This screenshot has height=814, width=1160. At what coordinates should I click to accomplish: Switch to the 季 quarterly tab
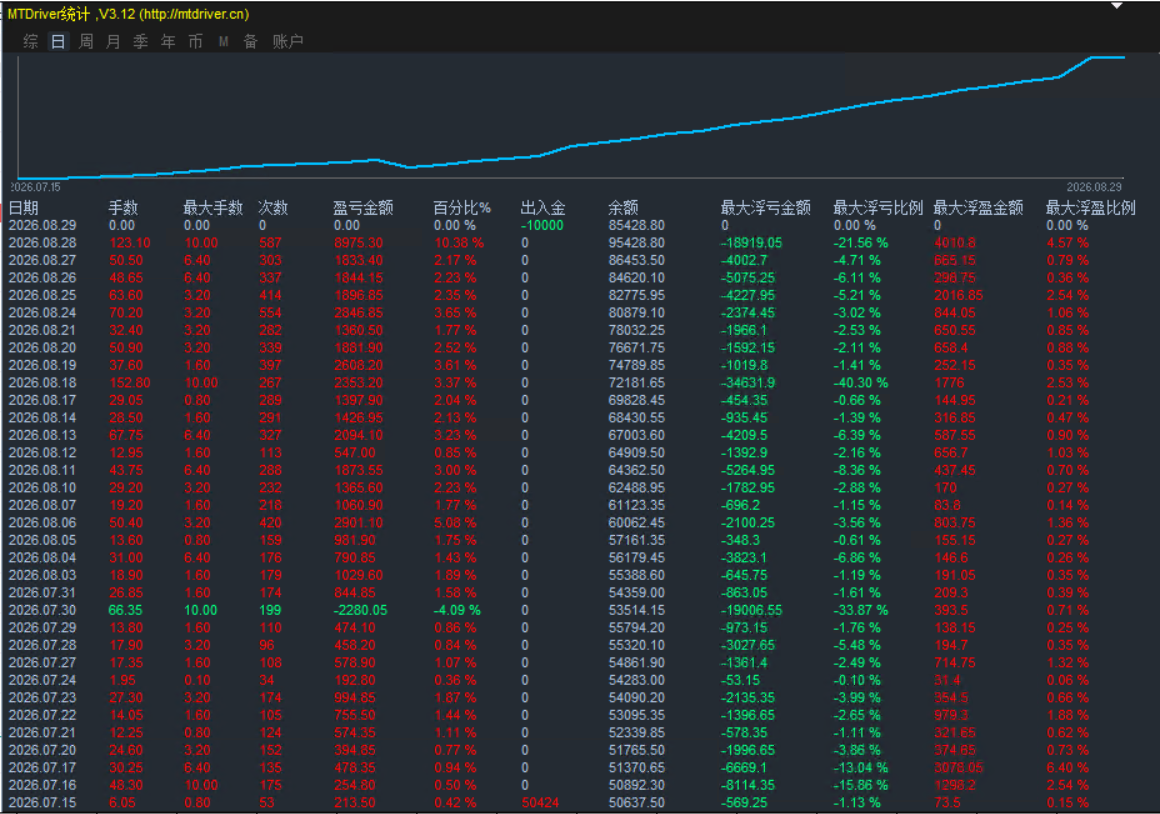coord(141,41)
